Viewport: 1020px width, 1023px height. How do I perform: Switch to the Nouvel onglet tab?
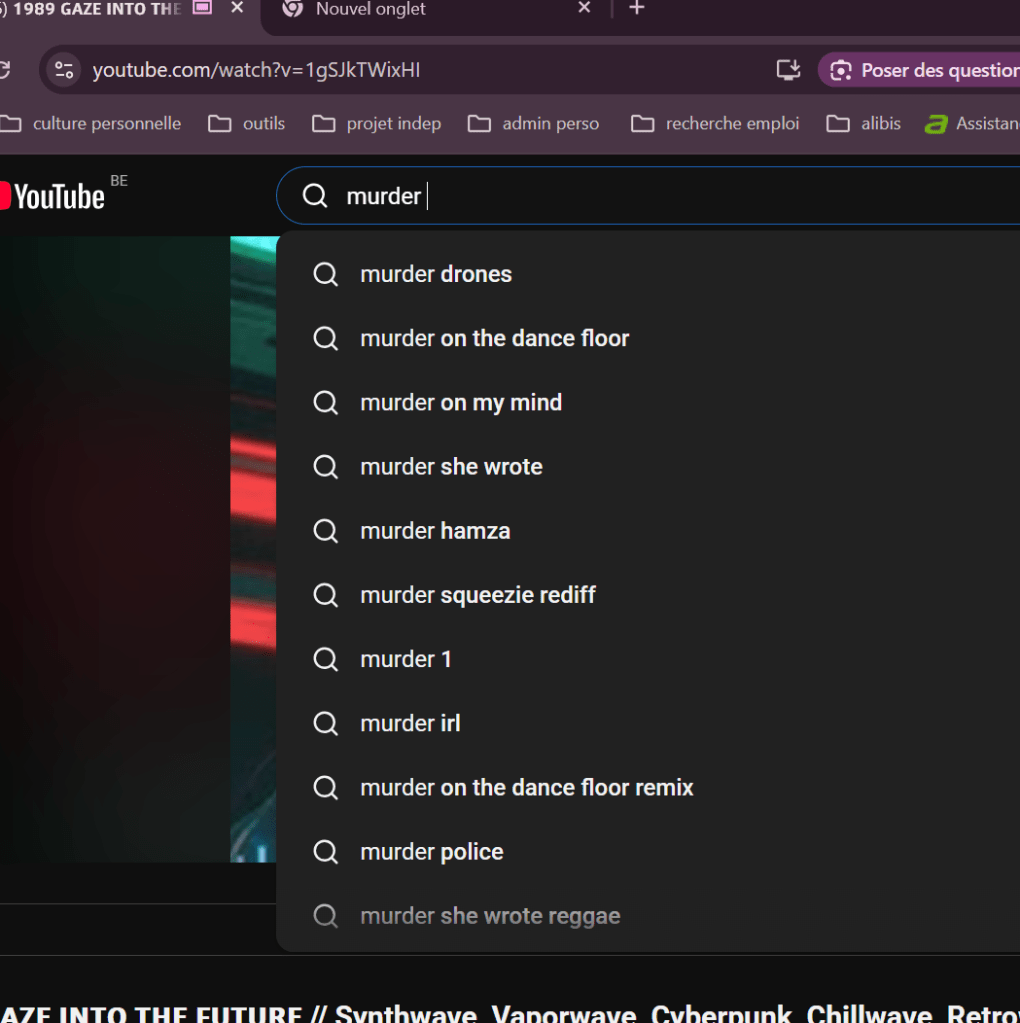420,10
